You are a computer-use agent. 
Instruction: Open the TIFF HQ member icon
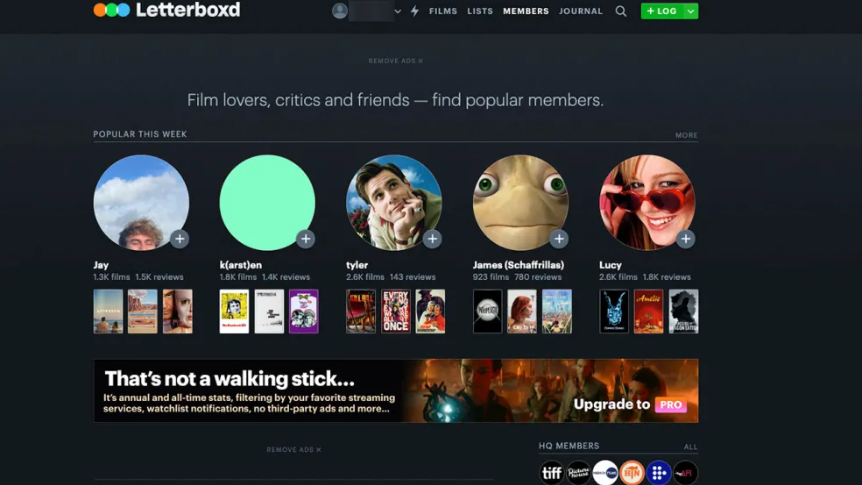552,473
